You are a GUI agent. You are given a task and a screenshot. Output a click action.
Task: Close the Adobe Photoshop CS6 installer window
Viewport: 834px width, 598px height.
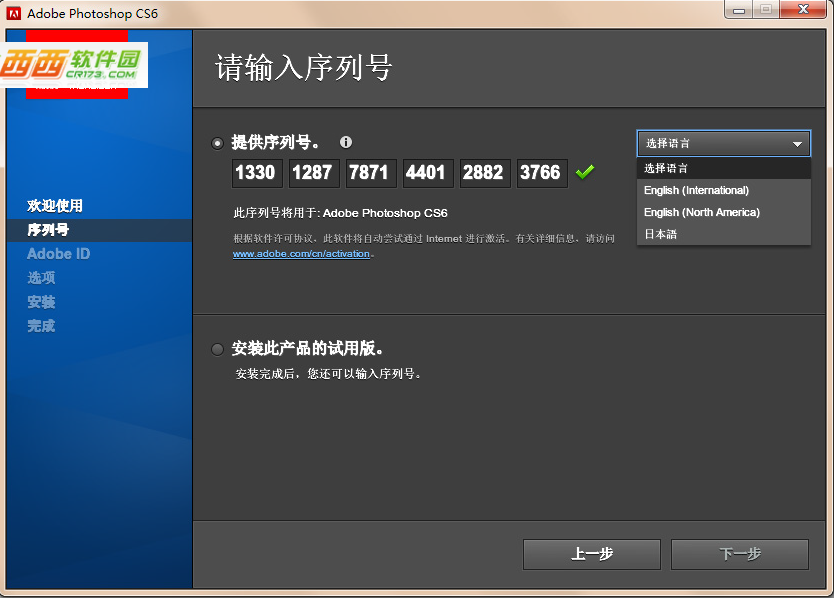click(803, 10)
